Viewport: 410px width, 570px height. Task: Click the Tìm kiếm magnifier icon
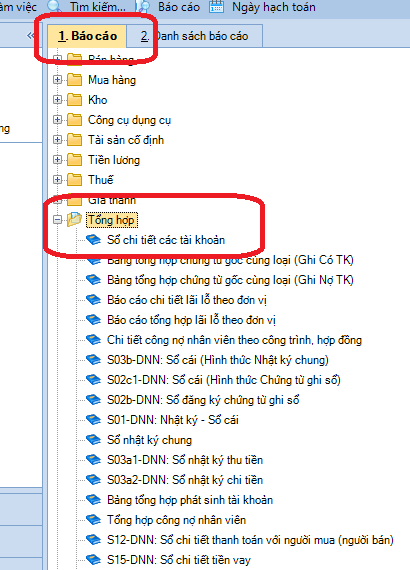click(x=55, y=6)
